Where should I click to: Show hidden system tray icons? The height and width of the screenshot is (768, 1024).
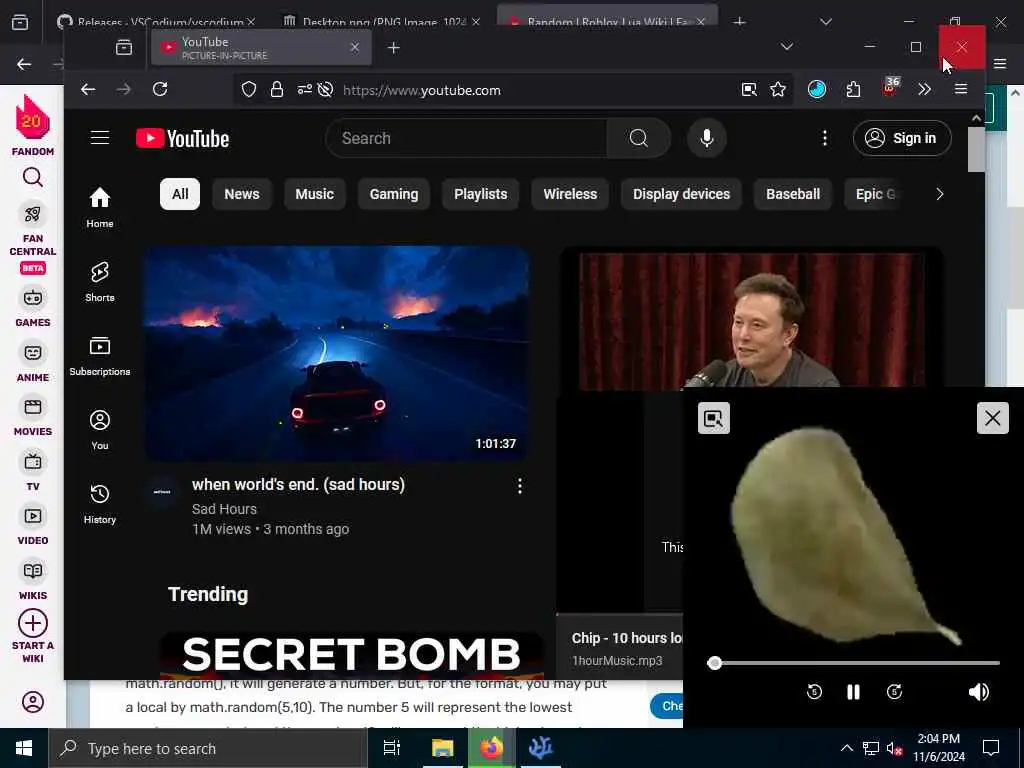click(x=846, y=748)
